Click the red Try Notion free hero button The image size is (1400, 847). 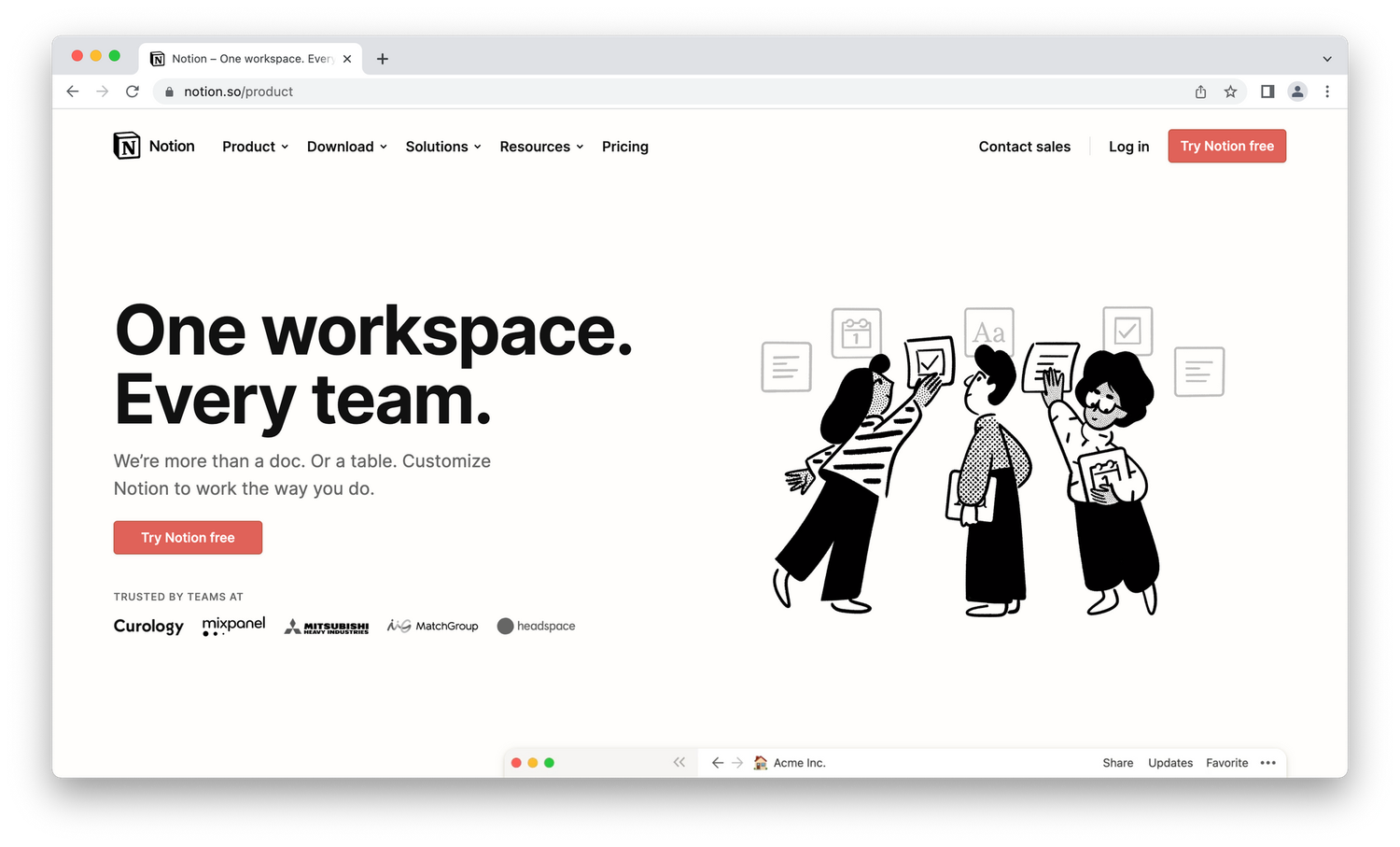(x=188, y=538)
